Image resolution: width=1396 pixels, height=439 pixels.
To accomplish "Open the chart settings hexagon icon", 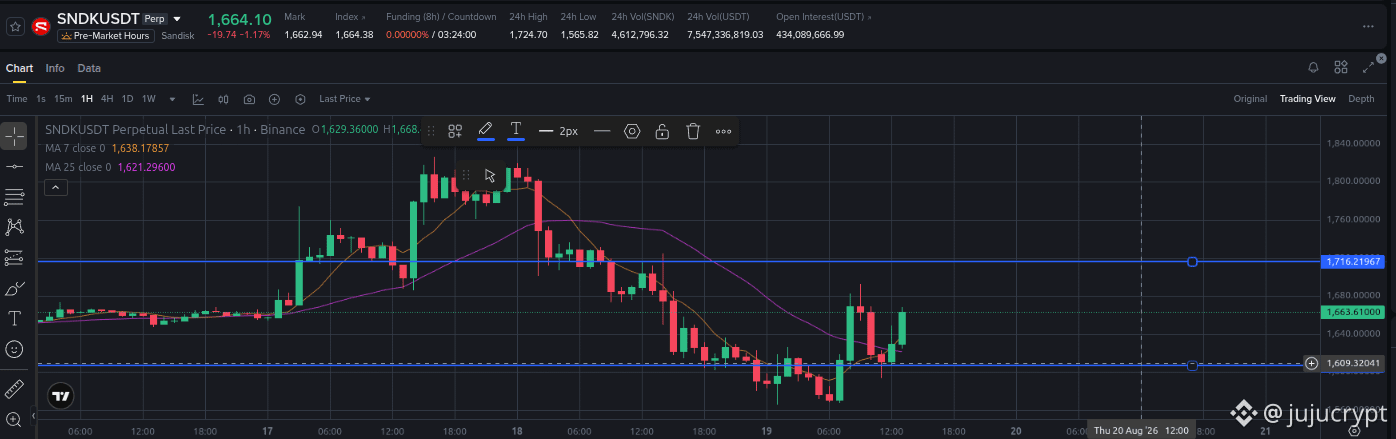I will pos(300,99).
